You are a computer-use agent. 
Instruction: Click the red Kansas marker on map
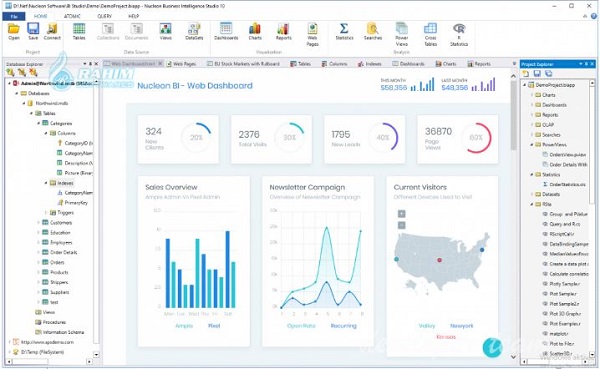pyautogui.click(x=439, y=260)
